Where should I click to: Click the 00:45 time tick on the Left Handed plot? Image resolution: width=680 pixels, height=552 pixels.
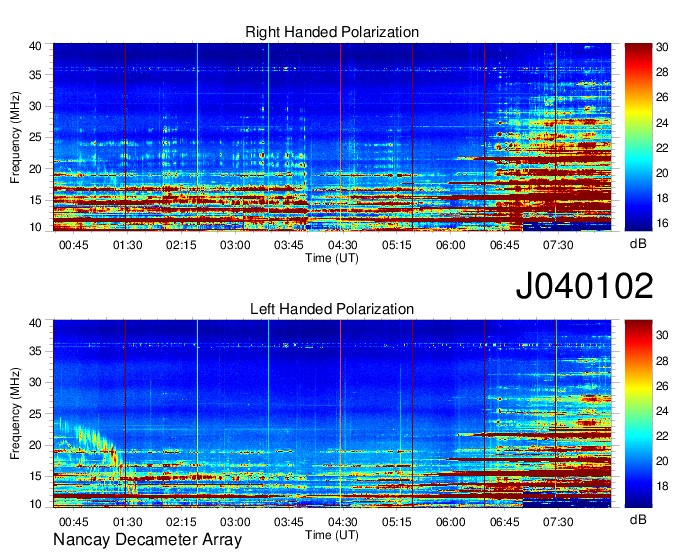pyautogui.click(x=73, y=522)
